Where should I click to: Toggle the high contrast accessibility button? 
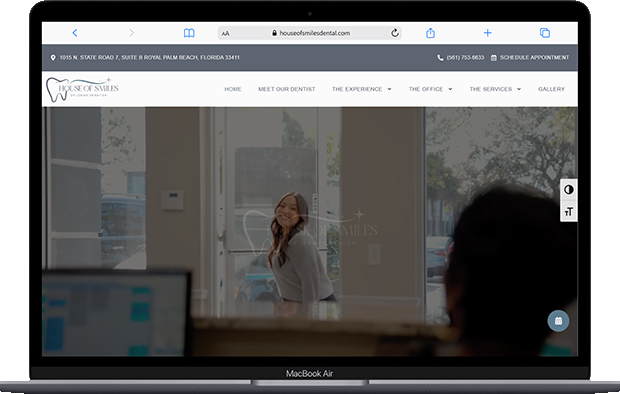569,190
